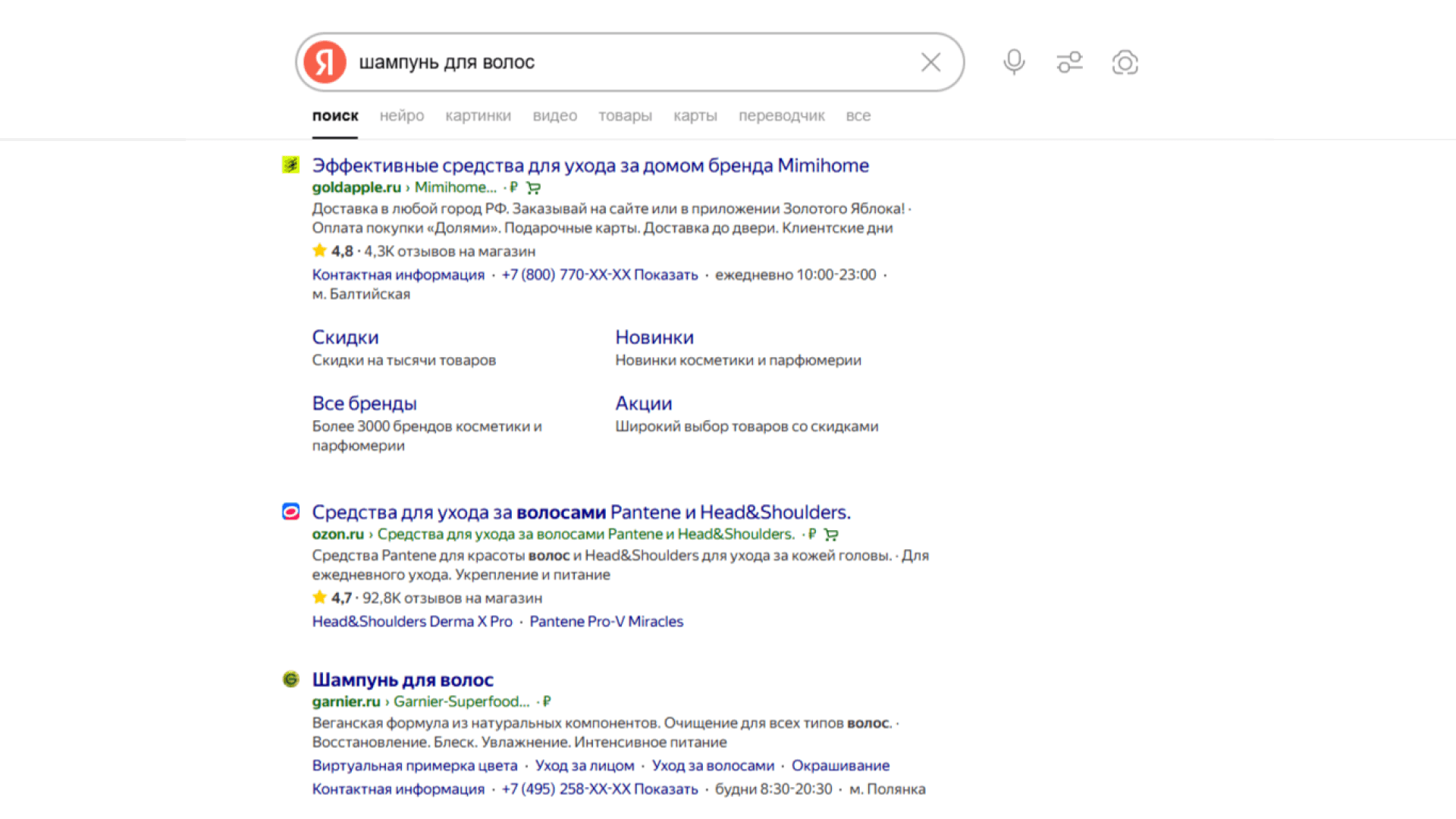This screenshot has width=1456, height=819.
Task: Switch to the картинки tab
Action: click(x=478, y=116)
